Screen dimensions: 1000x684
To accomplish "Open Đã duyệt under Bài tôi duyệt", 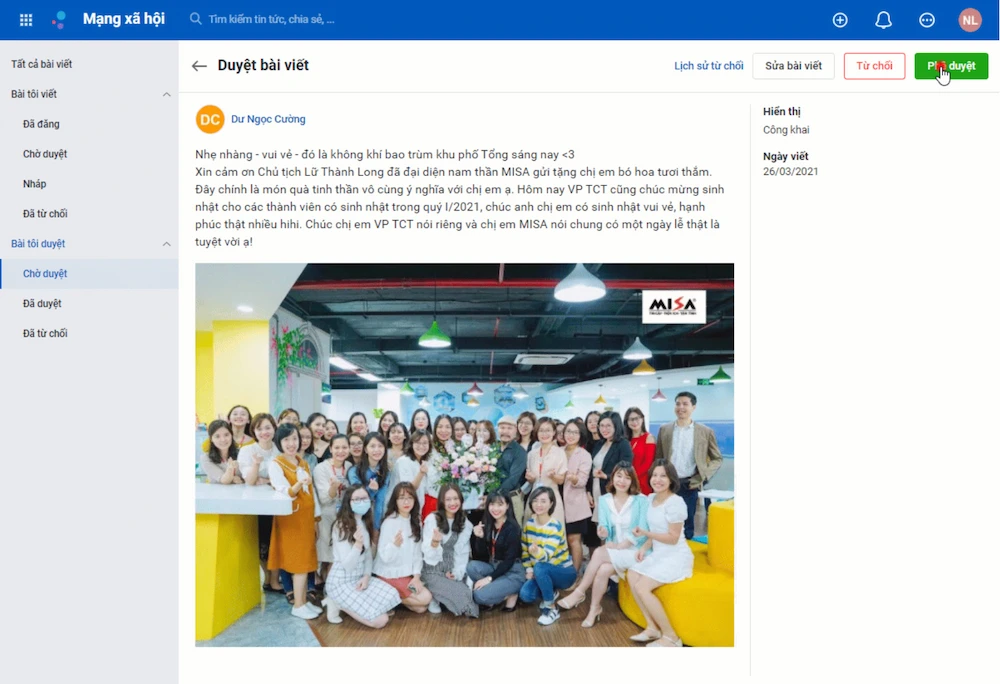I will coord(42,304).
